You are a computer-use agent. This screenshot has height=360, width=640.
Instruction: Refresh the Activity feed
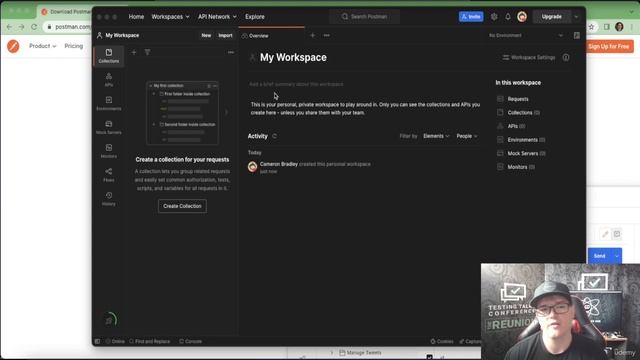[x=274, y=136]
